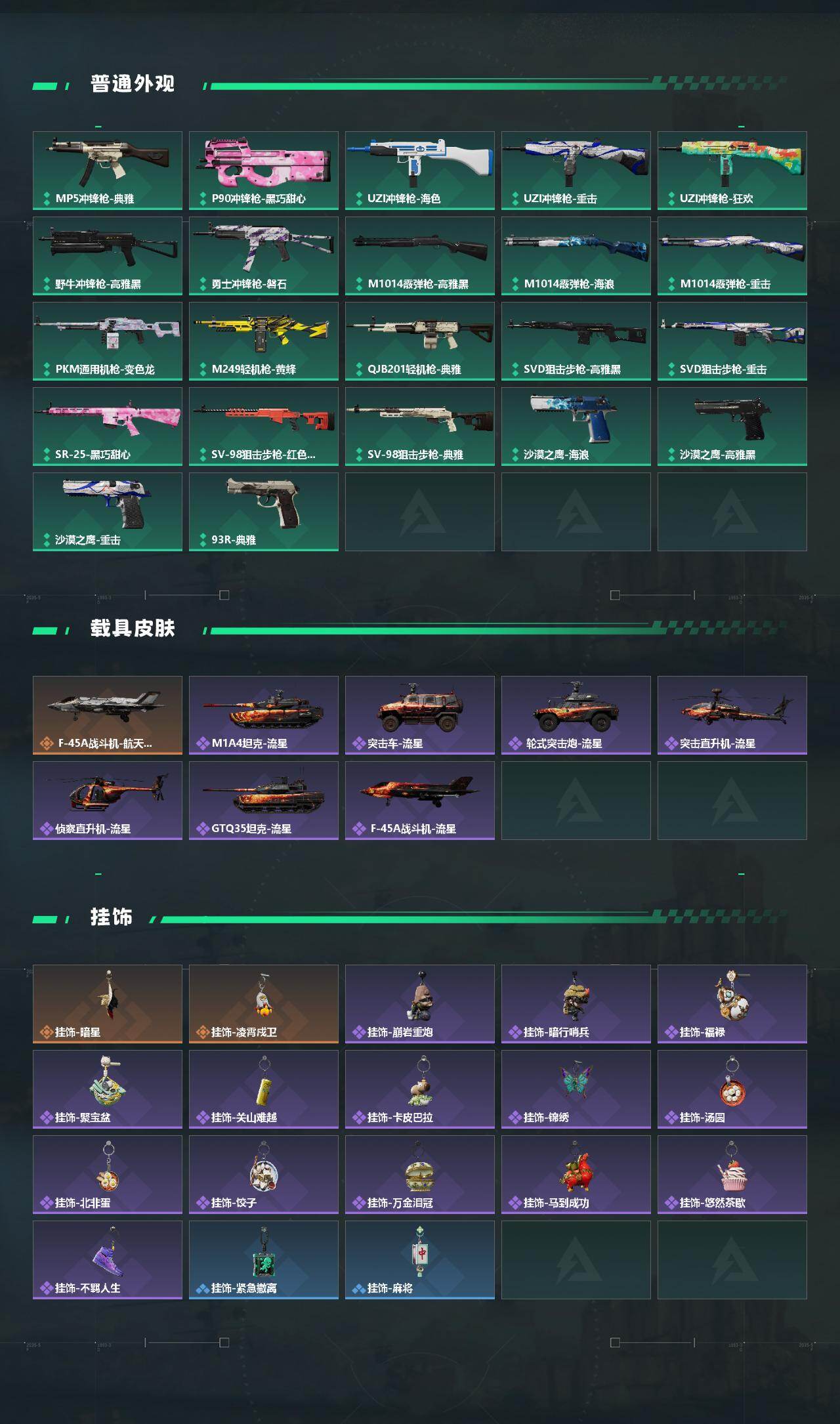Click the 载具皮肤 section header
840x1424 pixels.
tap(133, 629)
